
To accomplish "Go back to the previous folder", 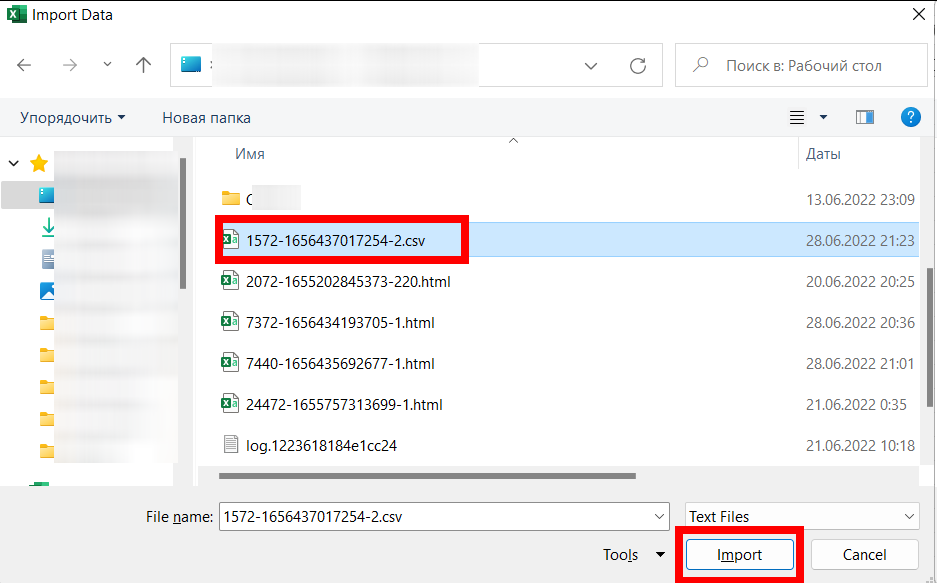I will pyautogui.click(x=24, y=65).
